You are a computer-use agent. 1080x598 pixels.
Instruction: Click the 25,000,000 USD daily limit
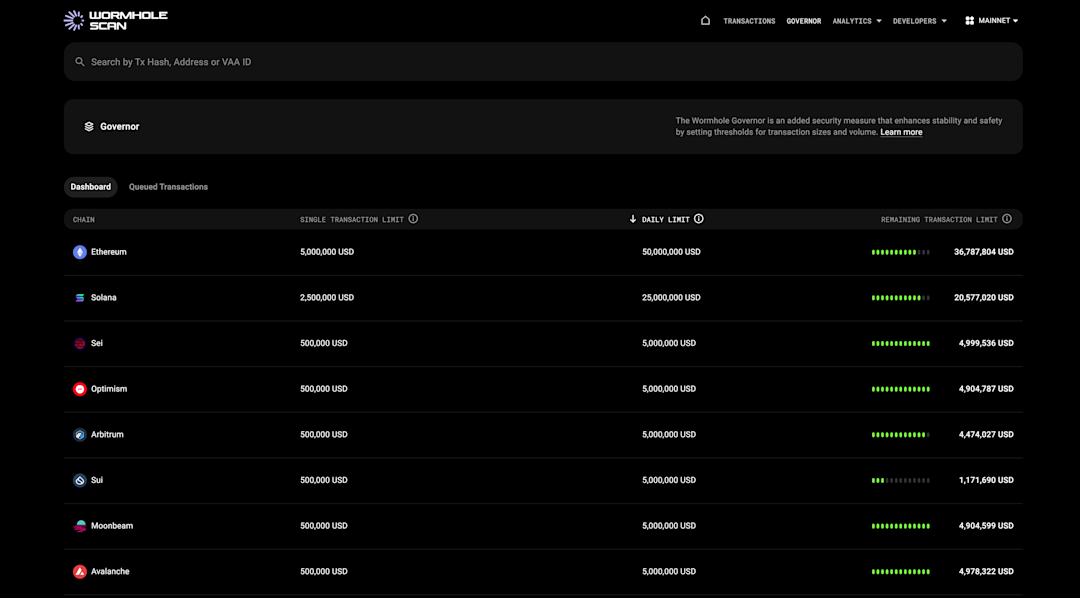(671, 298)
